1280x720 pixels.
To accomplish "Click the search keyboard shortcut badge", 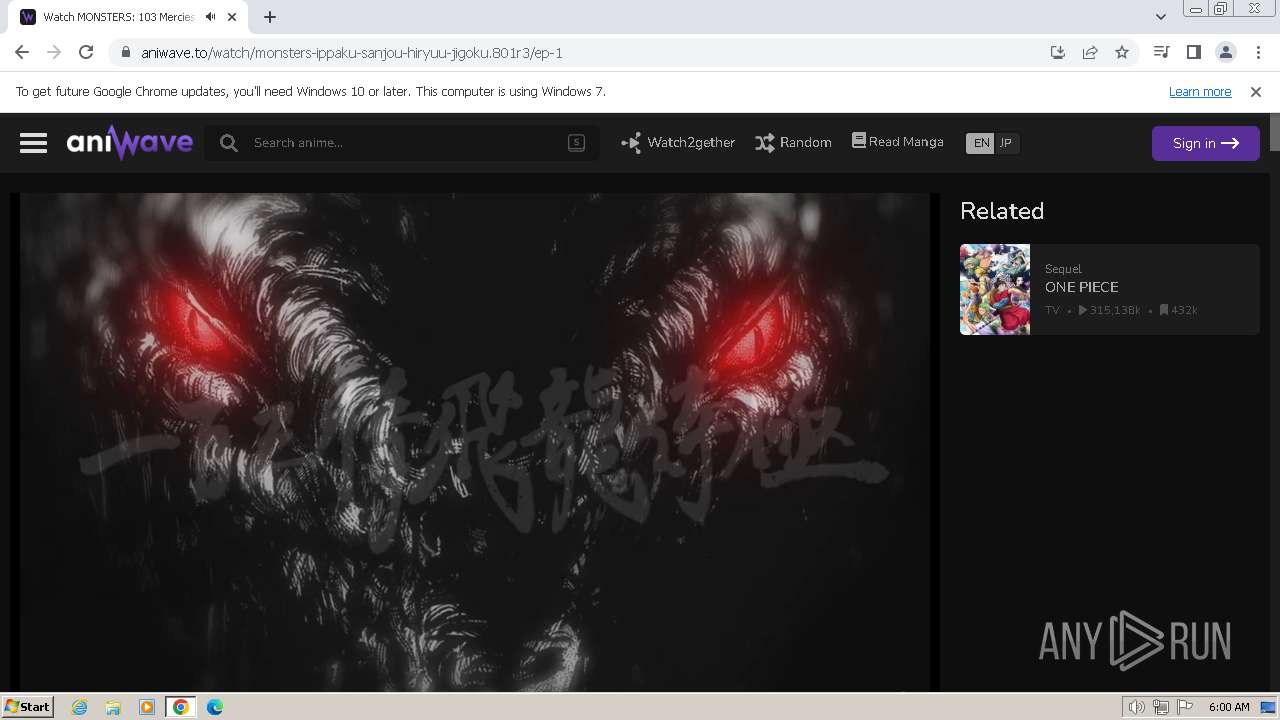I will pyautogui.click(x=576, y=143).
